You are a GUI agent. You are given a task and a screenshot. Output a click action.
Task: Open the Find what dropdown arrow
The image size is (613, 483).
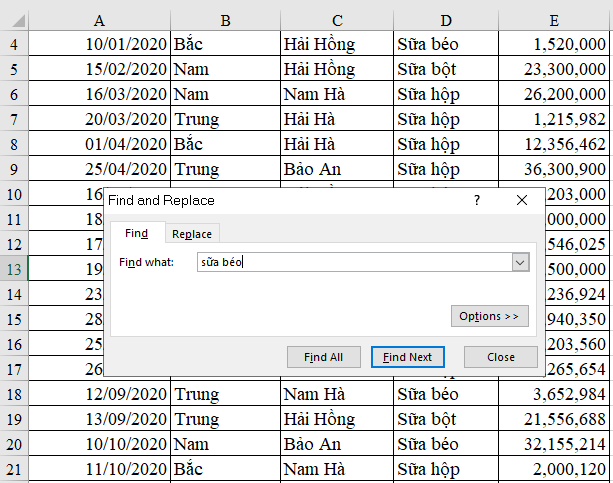(x=519, y=262)
